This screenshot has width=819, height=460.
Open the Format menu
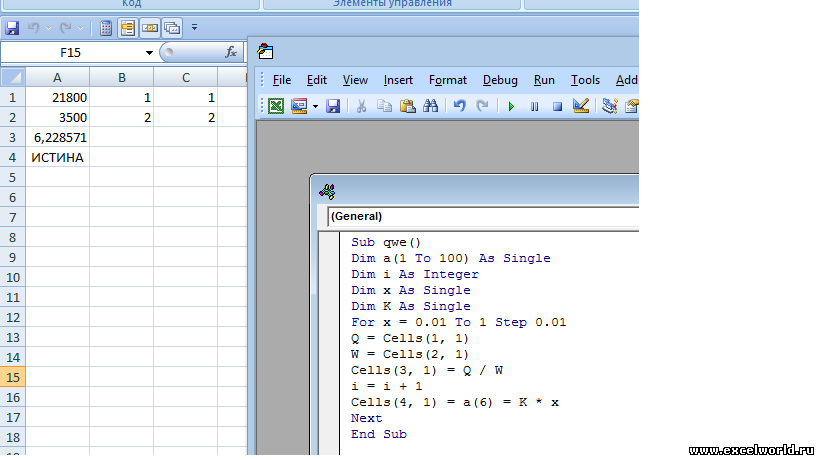[x=447, y=80]
